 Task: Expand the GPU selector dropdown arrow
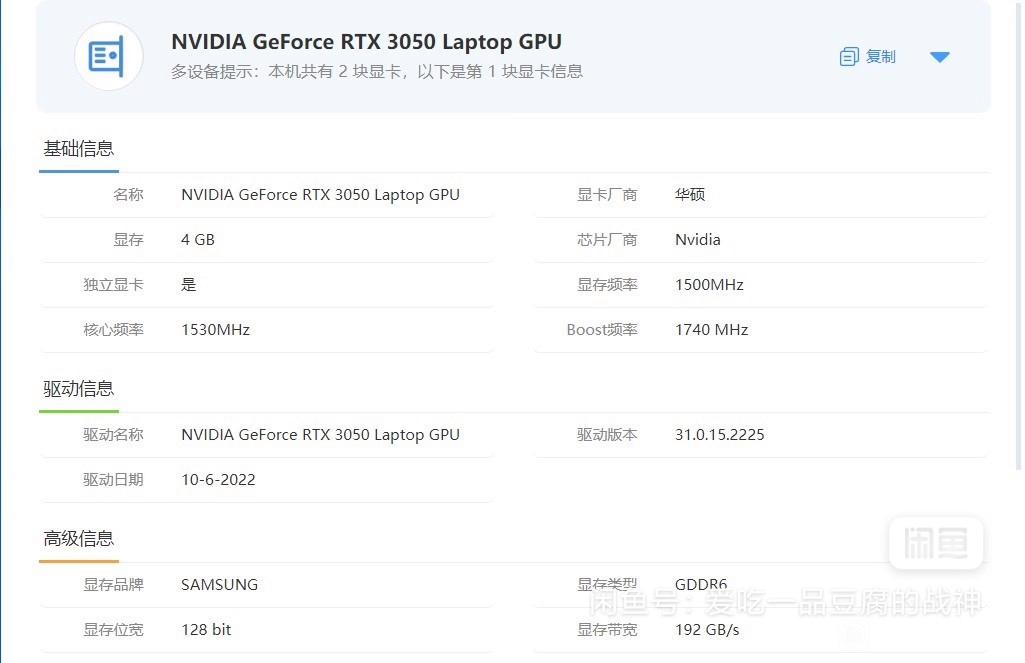click(939, 58)
